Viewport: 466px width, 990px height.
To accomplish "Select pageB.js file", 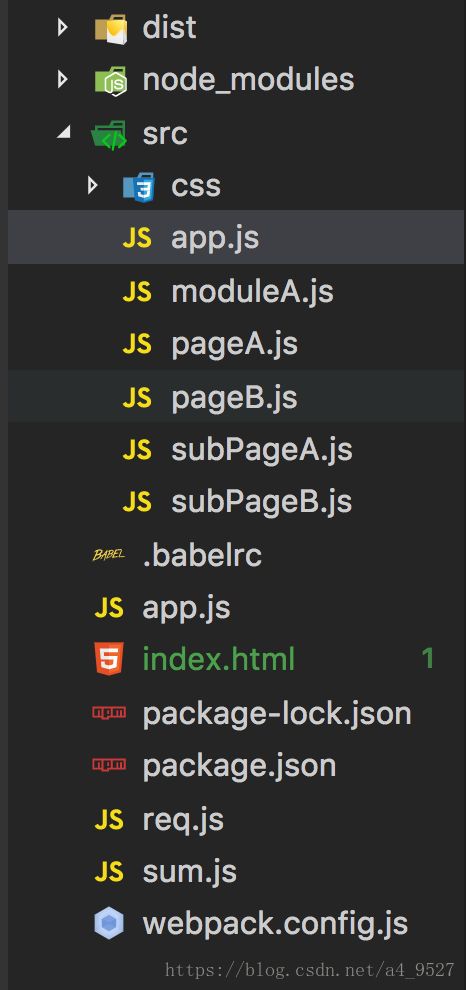I will point(236,397).
